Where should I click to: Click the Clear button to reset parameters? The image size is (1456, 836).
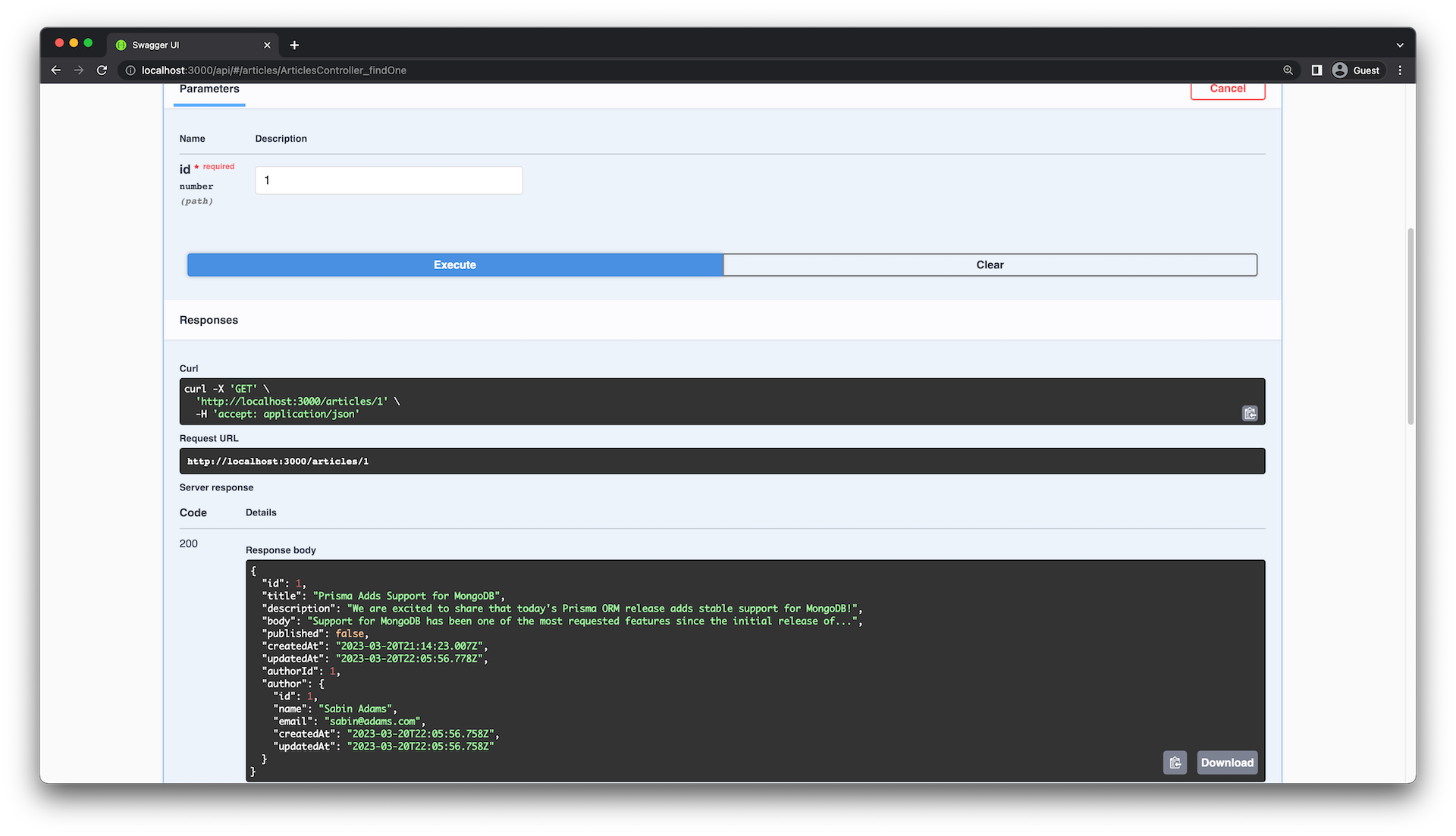tap(990, 264)
